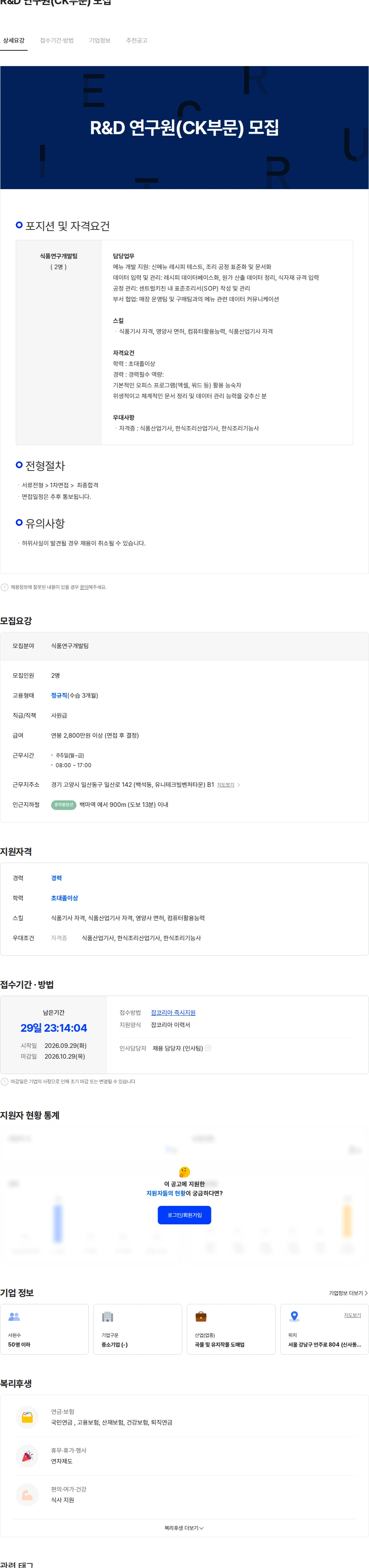369x1568 pixels.
Task: Click the industry briefcase icon
Action: click(201, 1317)
